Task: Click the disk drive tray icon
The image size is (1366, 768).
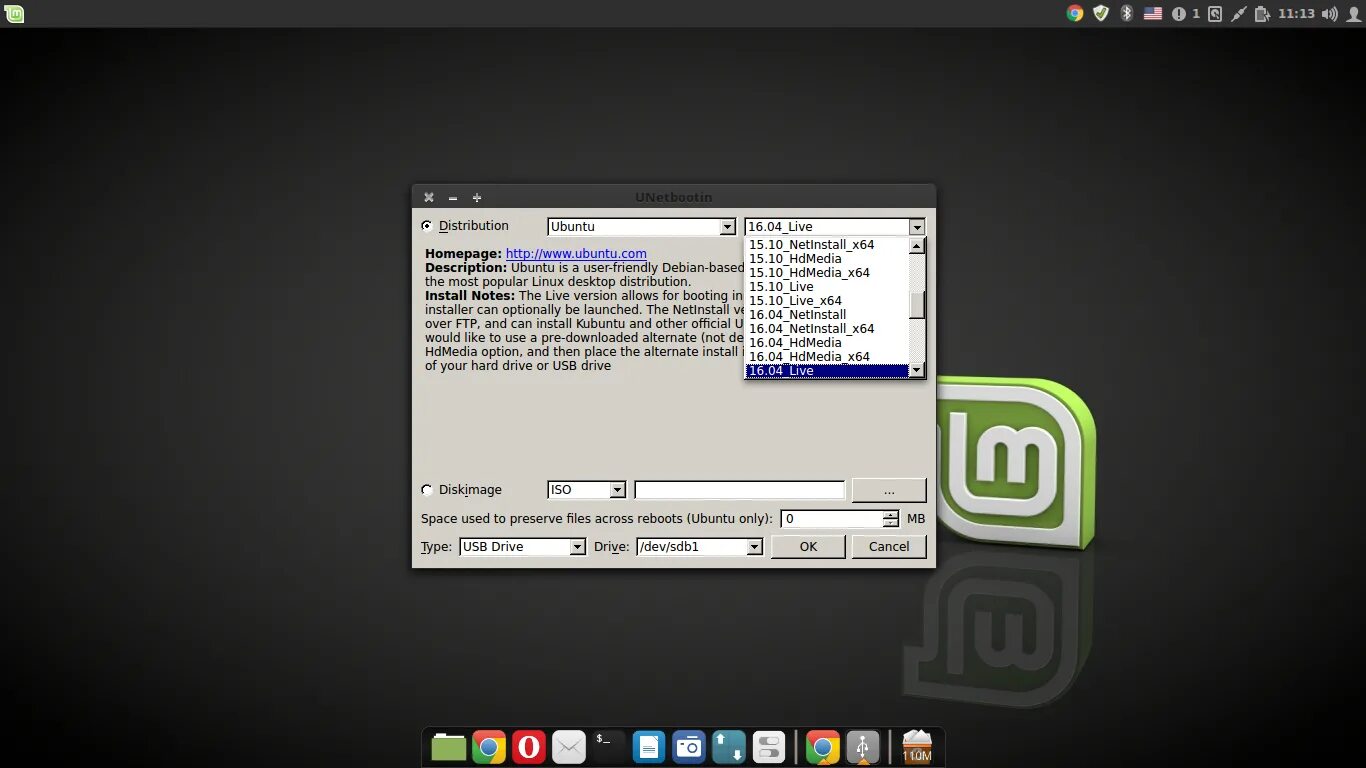Action: [x=1214, y=13]
